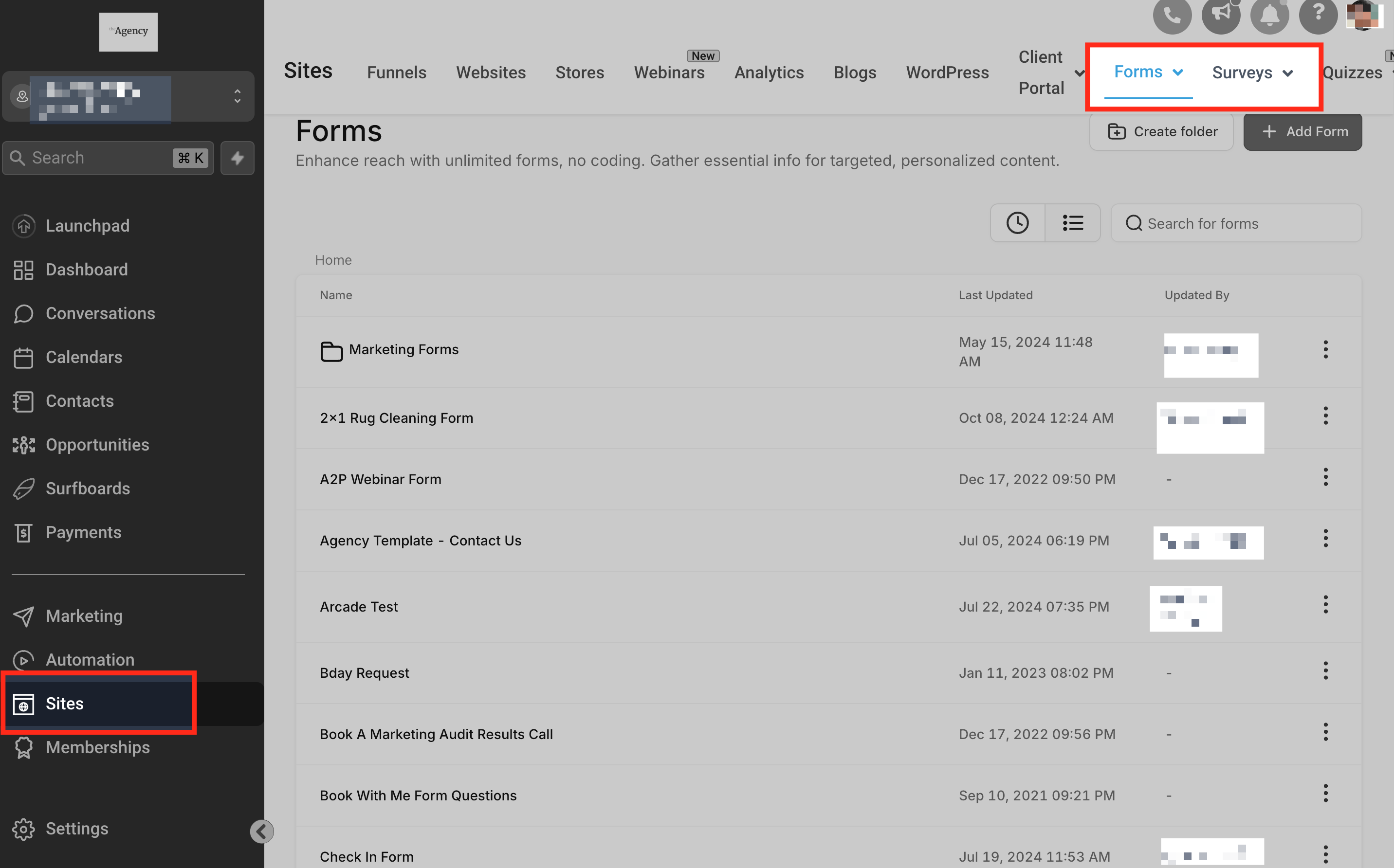Switch to the Funnels tab
The image size is (1394, 868).
click(x=397, y=72)
